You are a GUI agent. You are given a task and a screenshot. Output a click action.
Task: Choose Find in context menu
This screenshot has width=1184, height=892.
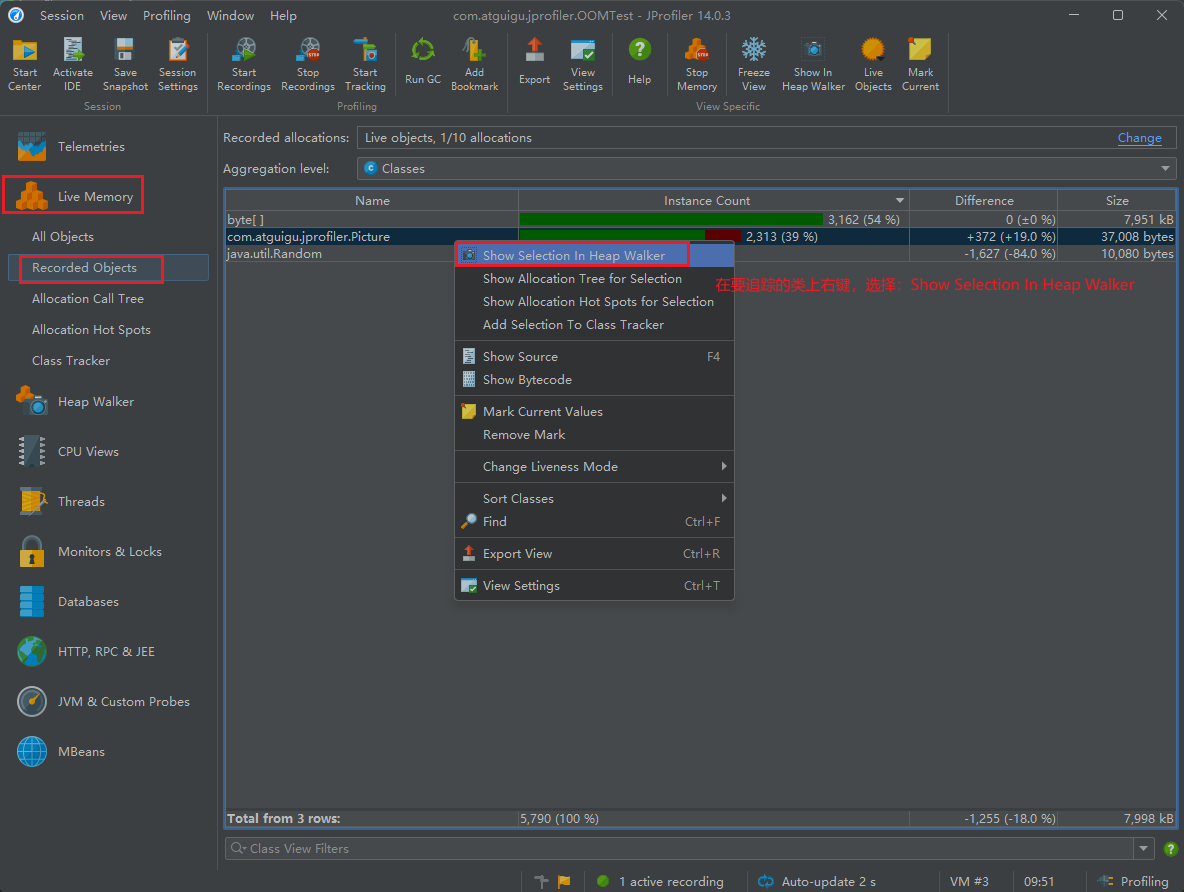[x=594, y=522]
